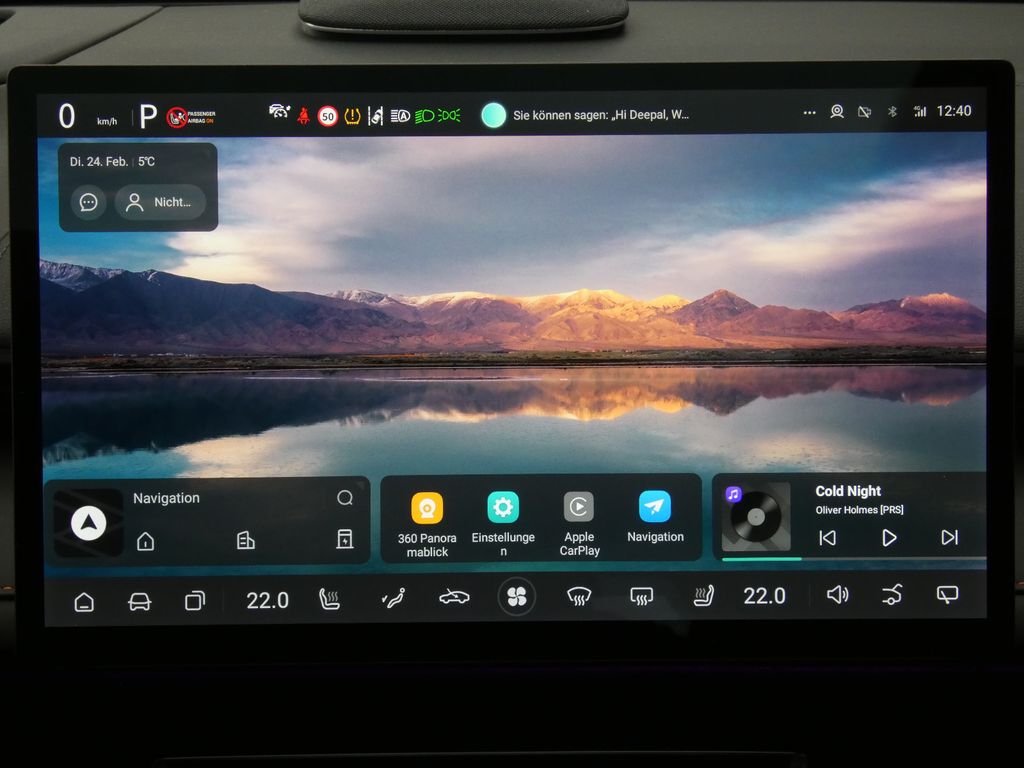Launch Apple CarPlay
The width and height of the screenshot is (1024, 768).
click(578, 508)
